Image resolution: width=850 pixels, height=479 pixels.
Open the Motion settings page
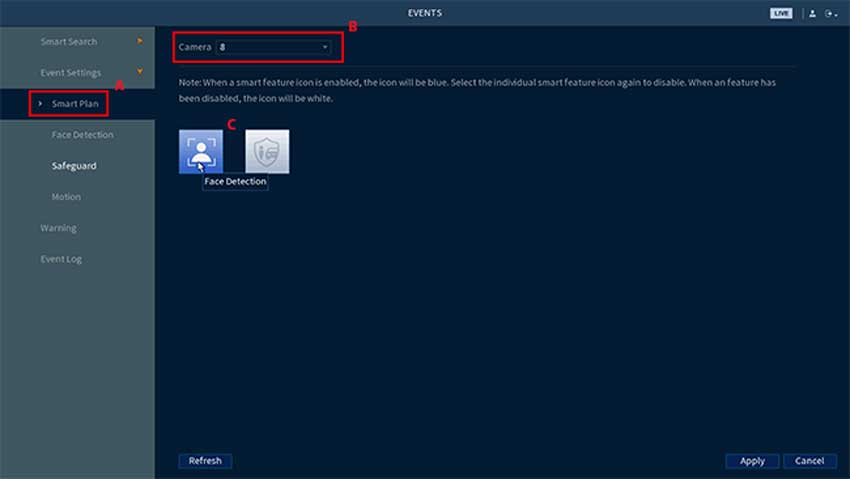point(66,197)
